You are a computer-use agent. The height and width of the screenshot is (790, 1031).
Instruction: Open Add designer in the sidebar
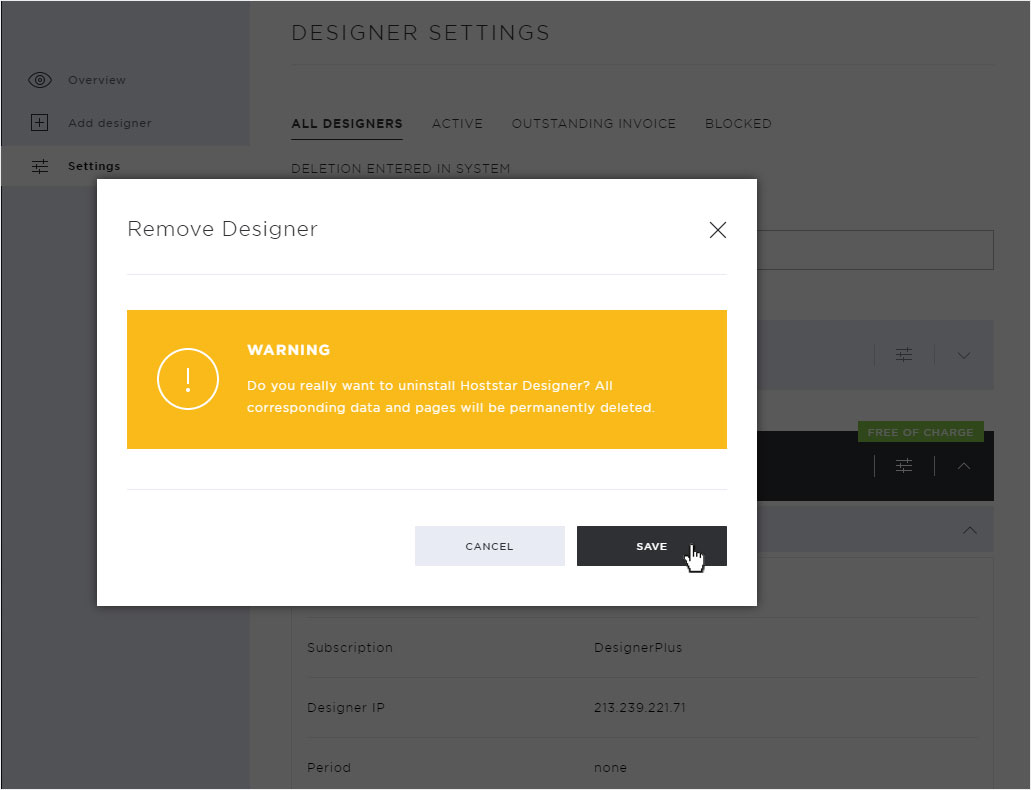pyautogui.click(x=110, y=123)
